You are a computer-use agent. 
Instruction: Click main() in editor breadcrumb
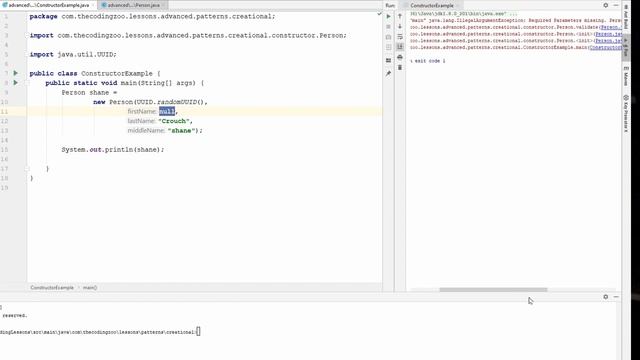[90, 288]
